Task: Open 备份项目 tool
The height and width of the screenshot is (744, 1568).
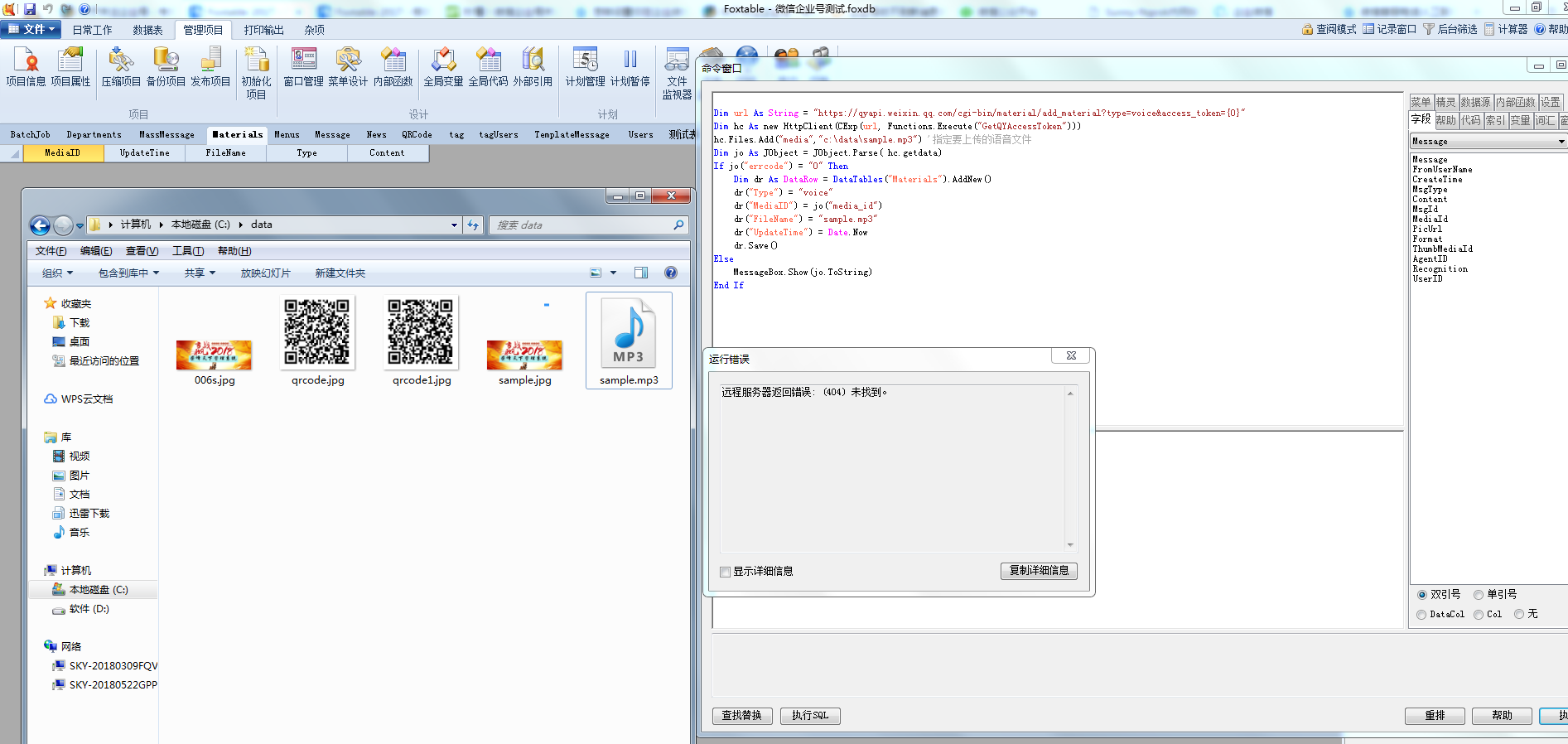Action: 166,66
